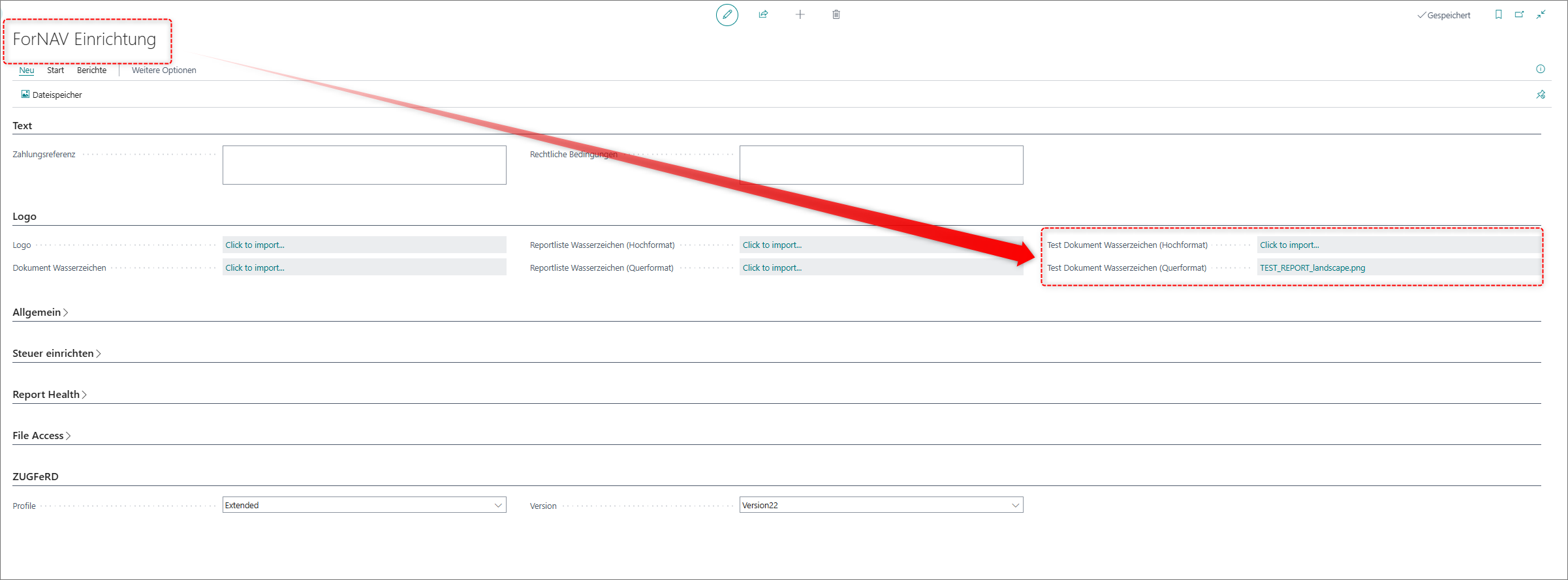Click to import the Logo
Image resolution: width=1568 pixels, height=580 pixels.
coord(364,245)
